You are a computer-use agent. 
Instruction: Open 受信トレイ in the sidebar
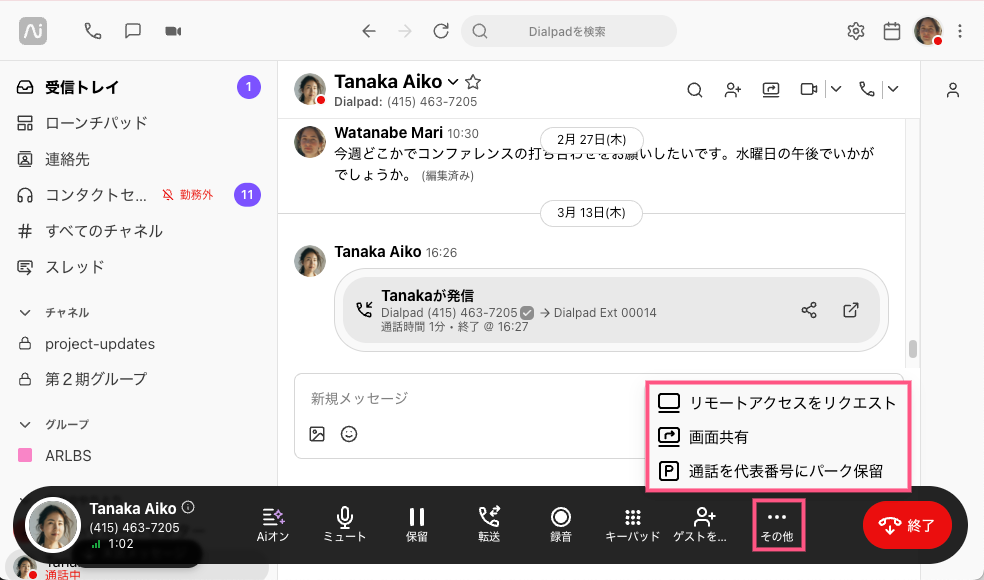(x=138, y=87)
